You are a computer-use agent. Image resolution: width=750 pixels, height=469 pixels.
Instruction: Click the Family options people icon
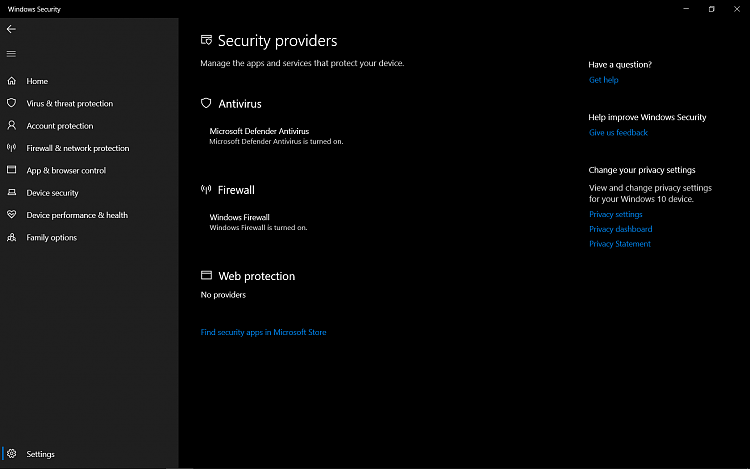tap(11, 237)
